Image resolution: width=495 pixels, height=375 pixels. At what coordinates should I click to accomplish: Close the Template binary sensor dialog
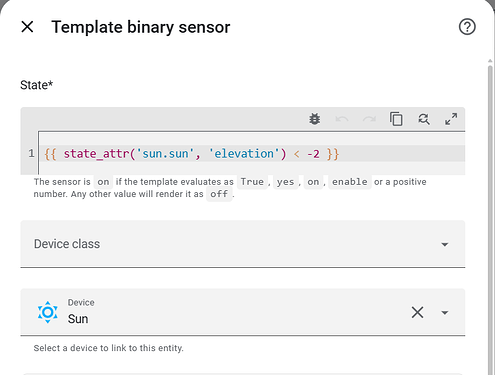[x=27, y=27]
